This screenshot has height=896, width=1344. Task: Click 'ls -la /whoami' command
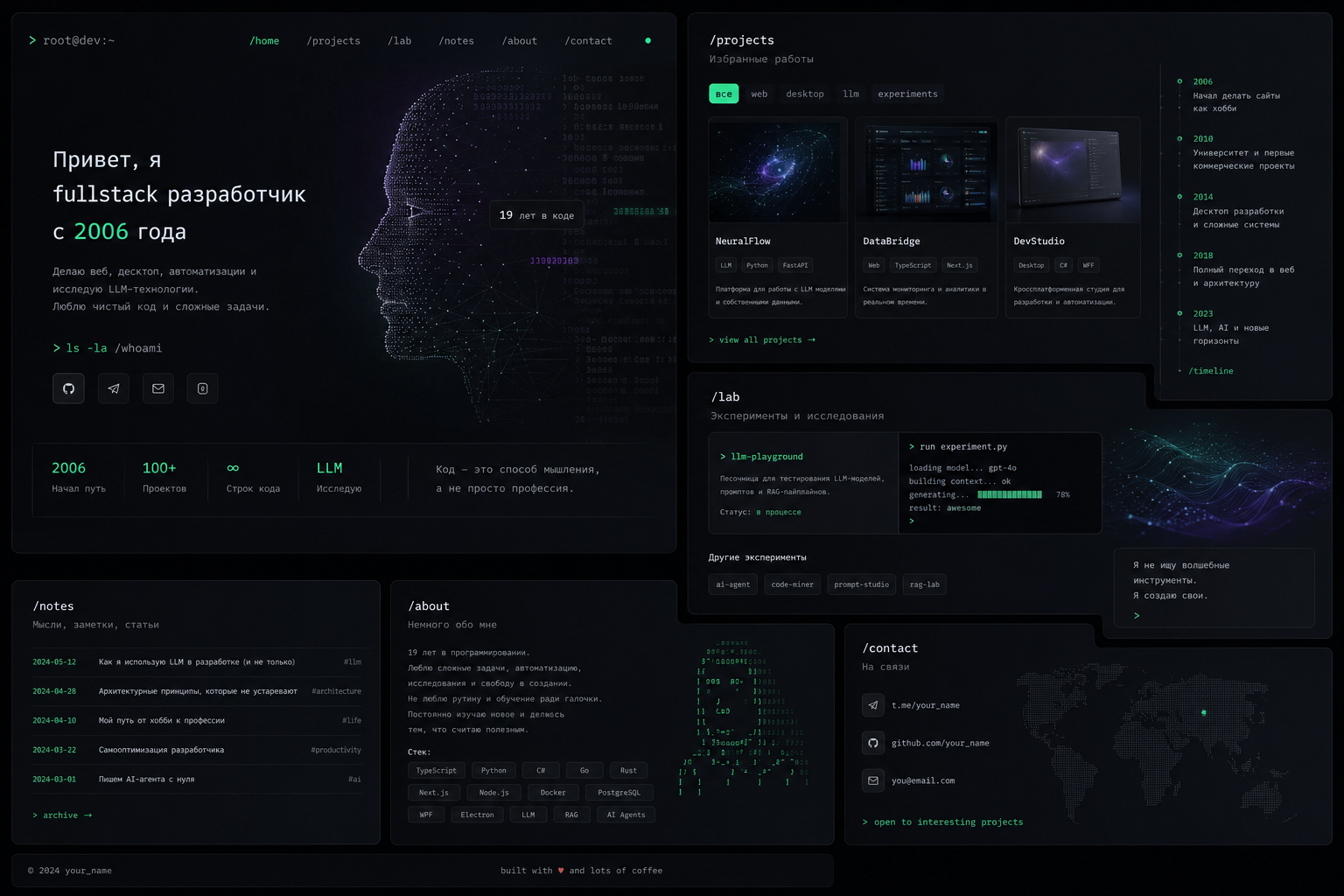coord(108,348)
